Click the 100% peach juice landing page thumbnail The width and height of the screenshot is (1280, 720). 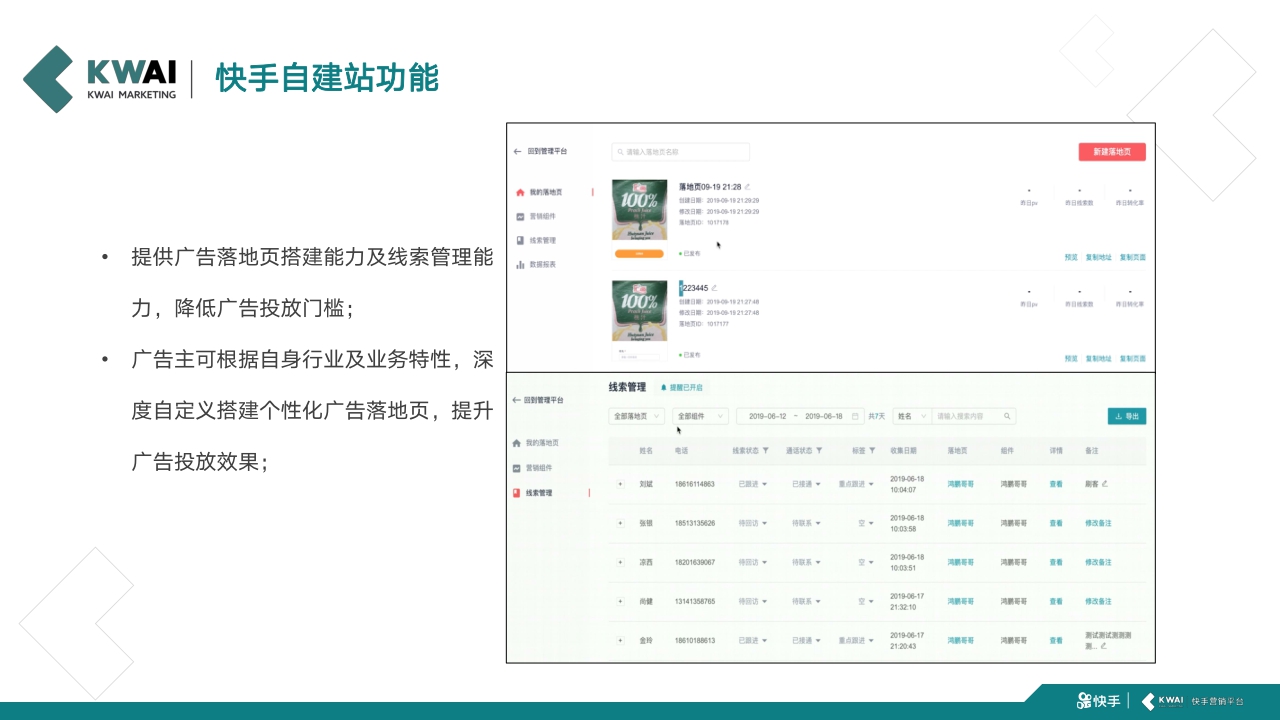coord(639,209)
